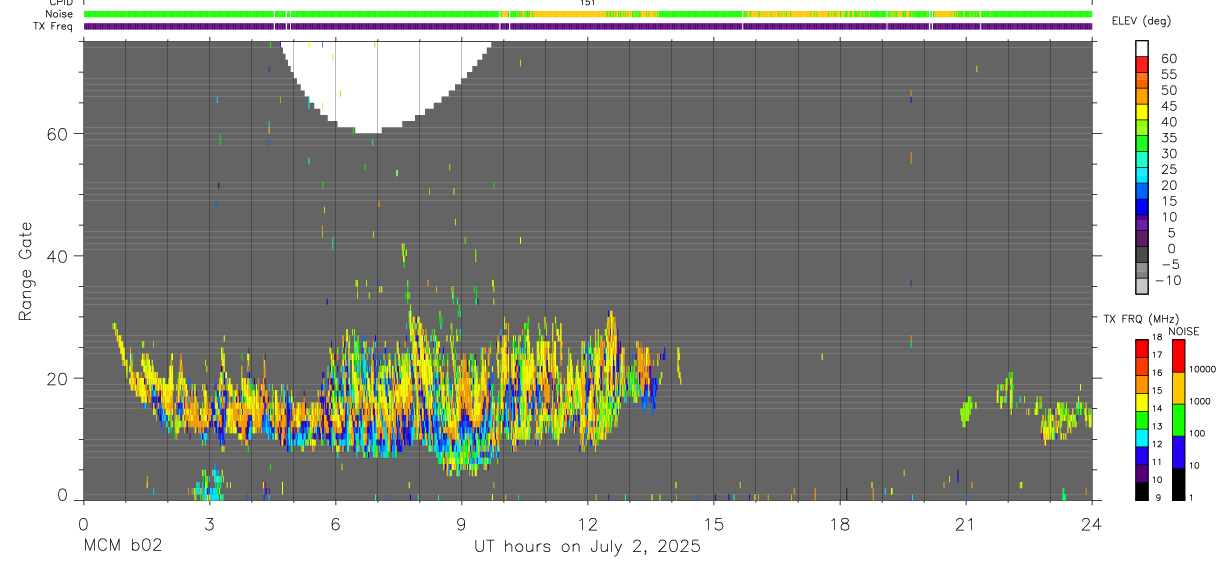Screen dimensions: 1228x567
Task: Click the light gray -10 elevation swatch
Action: [1142, 287]
